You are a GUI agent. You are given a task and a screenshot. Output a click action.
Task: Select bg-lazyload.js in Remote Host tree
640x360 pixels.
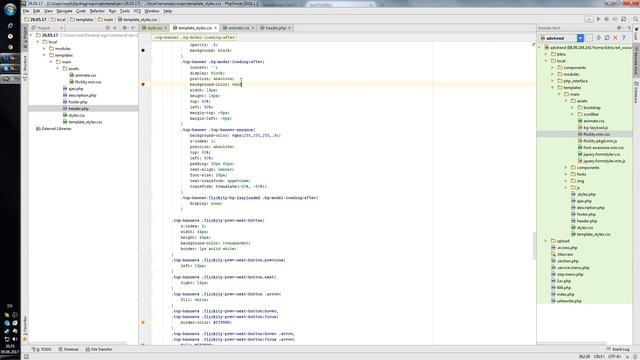[593, 127]
